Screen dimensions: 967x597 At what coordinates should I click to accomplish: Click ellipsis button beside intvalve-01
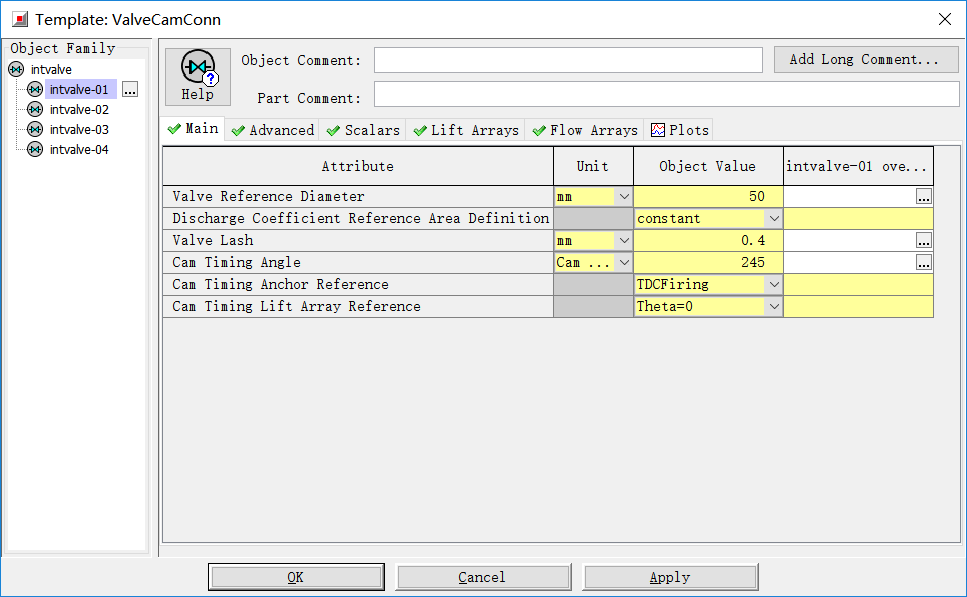coord(130,90)
